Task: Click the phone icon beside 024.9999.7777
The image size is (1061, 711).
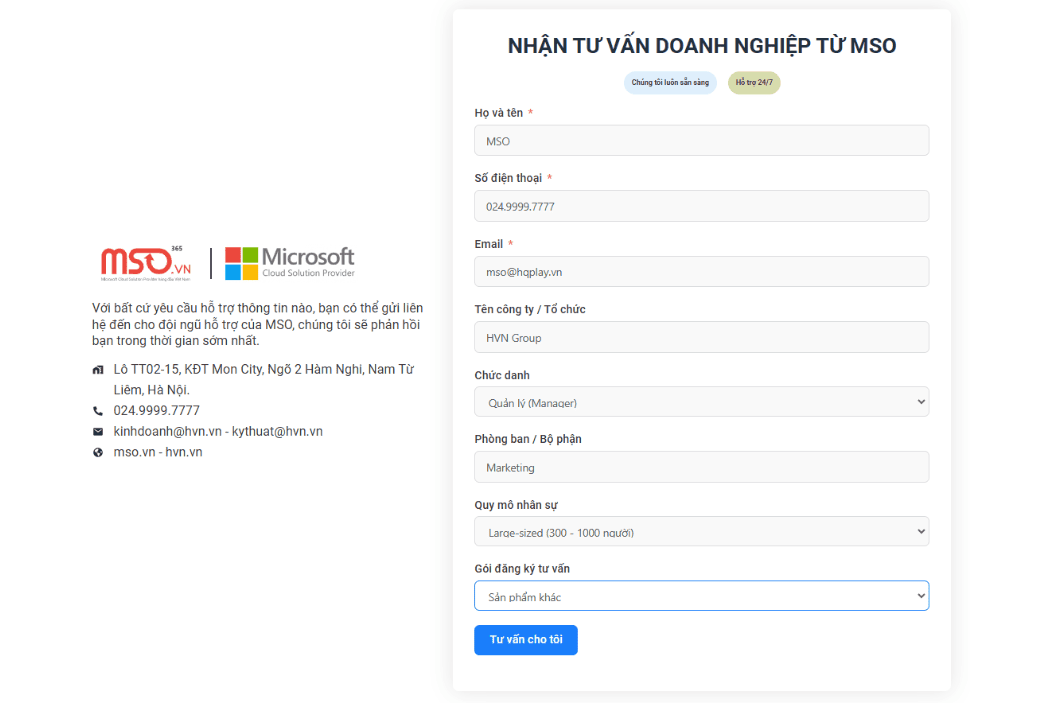Action: pyautogui.click(x=98, y=411)
